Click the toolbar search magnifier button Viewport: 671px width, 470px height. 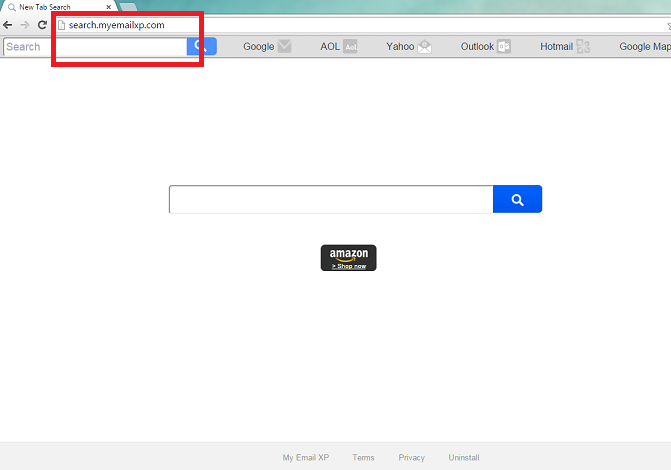point(201,46)
